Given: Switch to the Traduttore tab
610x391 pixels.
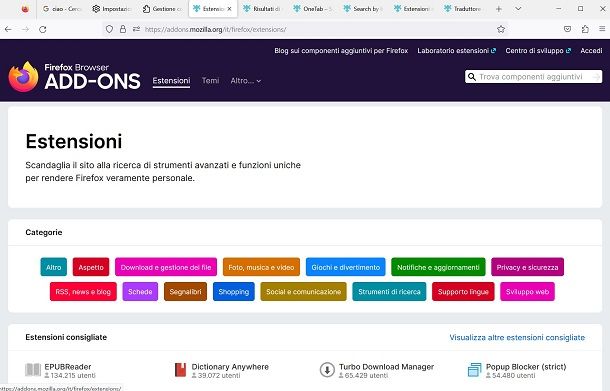Looking at the screenshot, I should [x=463, y=9].
